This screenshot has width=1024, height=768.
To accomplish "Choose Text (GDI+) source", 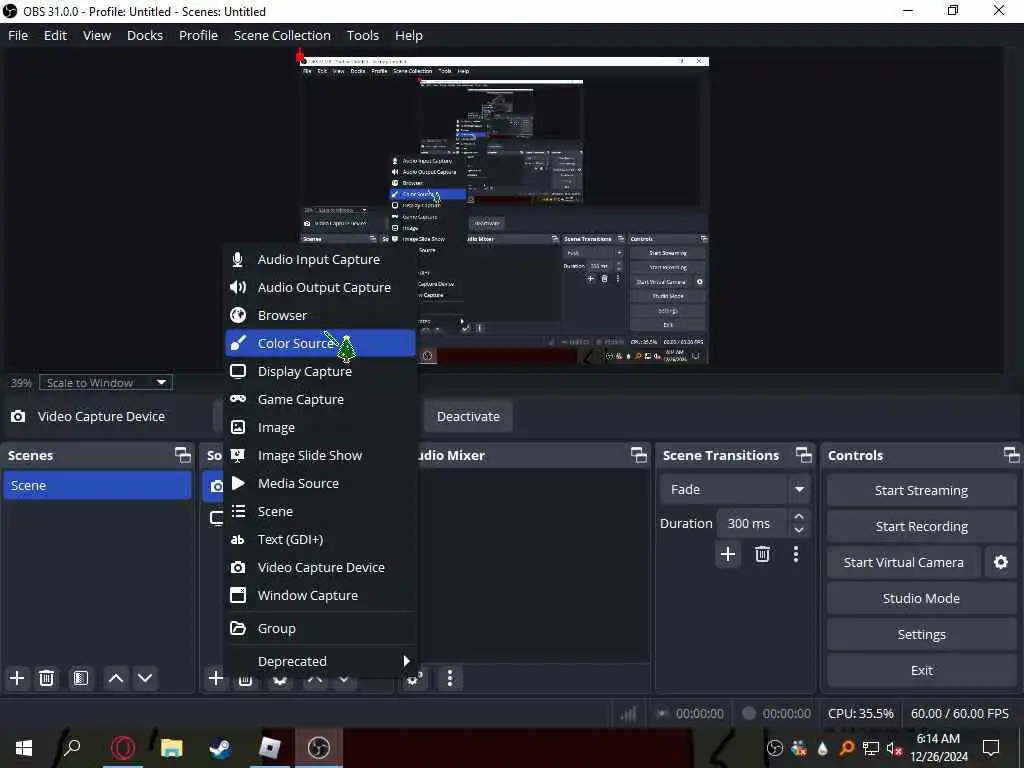I will 320,540.
